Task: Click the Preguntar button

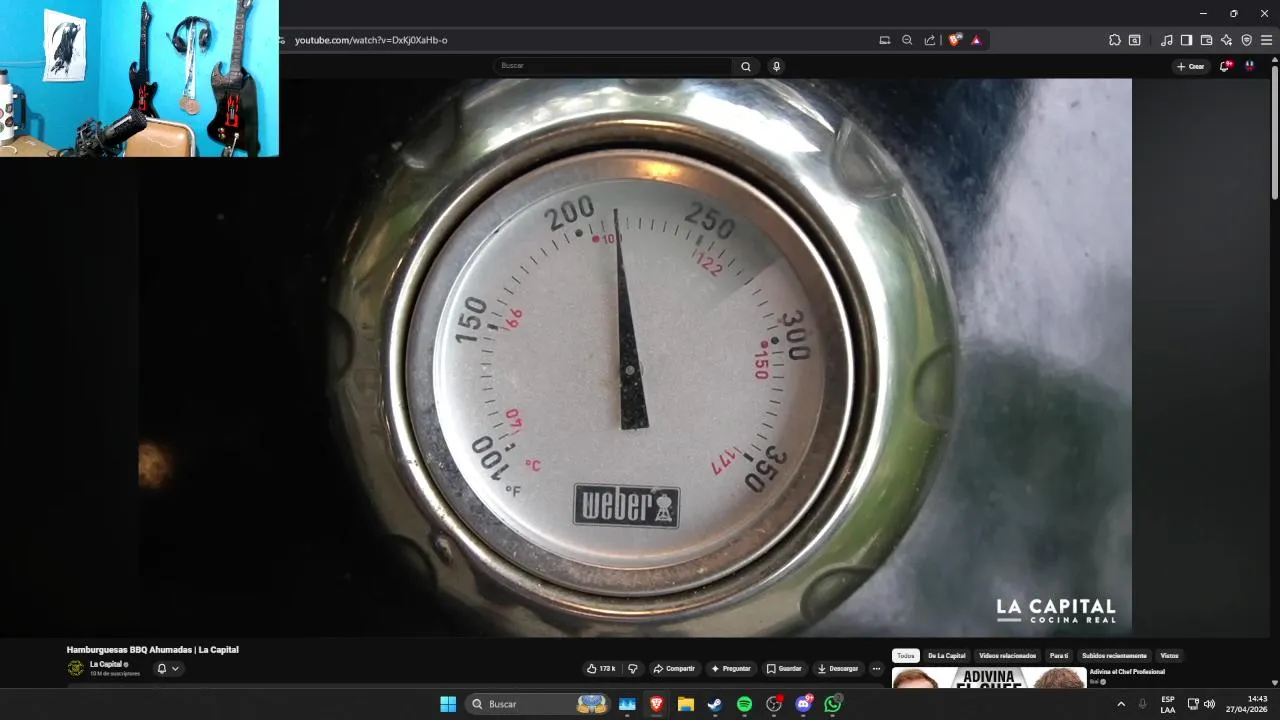Action: coord(731,668)
